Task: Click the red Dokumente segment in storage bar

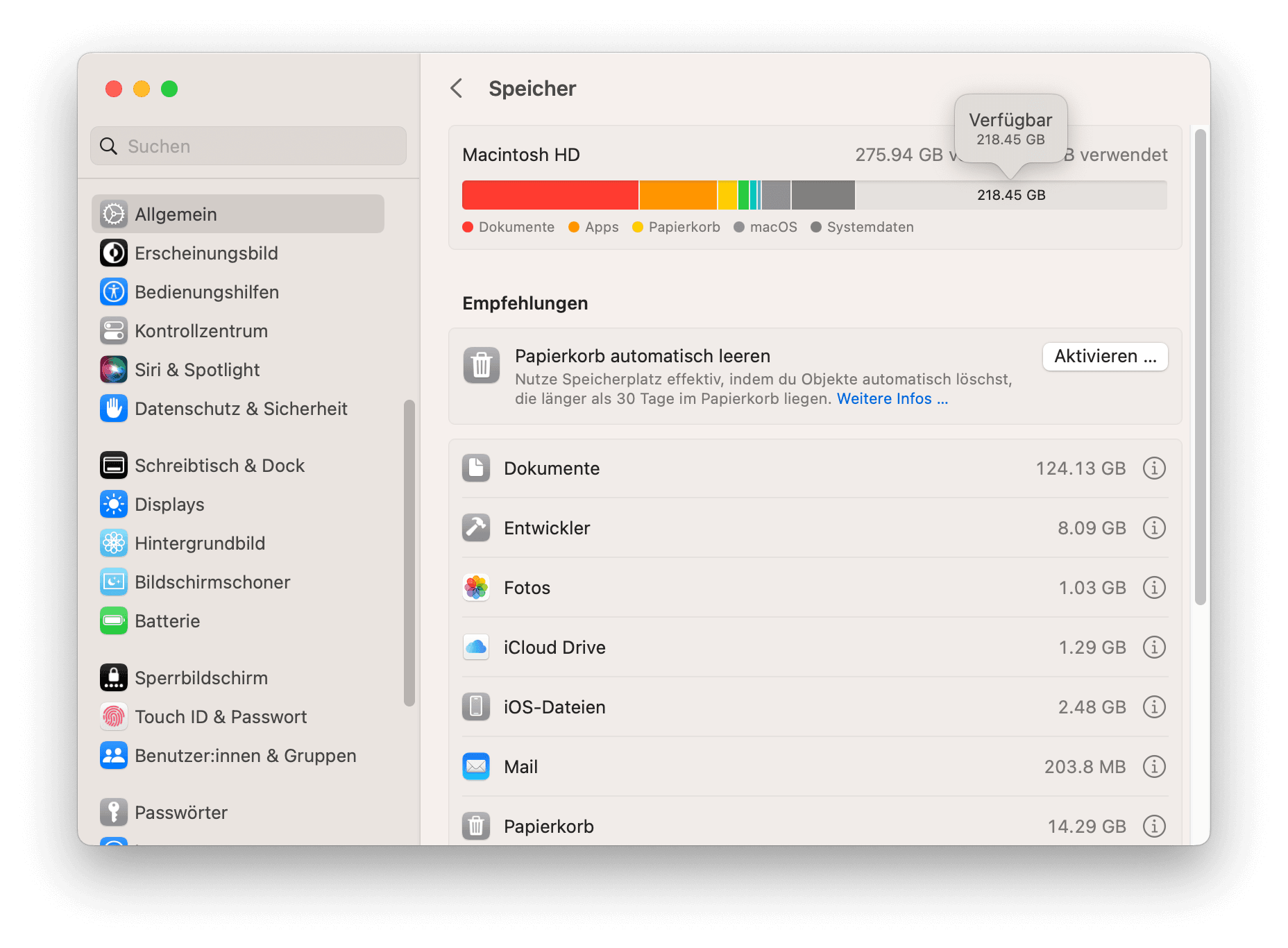Action: coord(550,195)
